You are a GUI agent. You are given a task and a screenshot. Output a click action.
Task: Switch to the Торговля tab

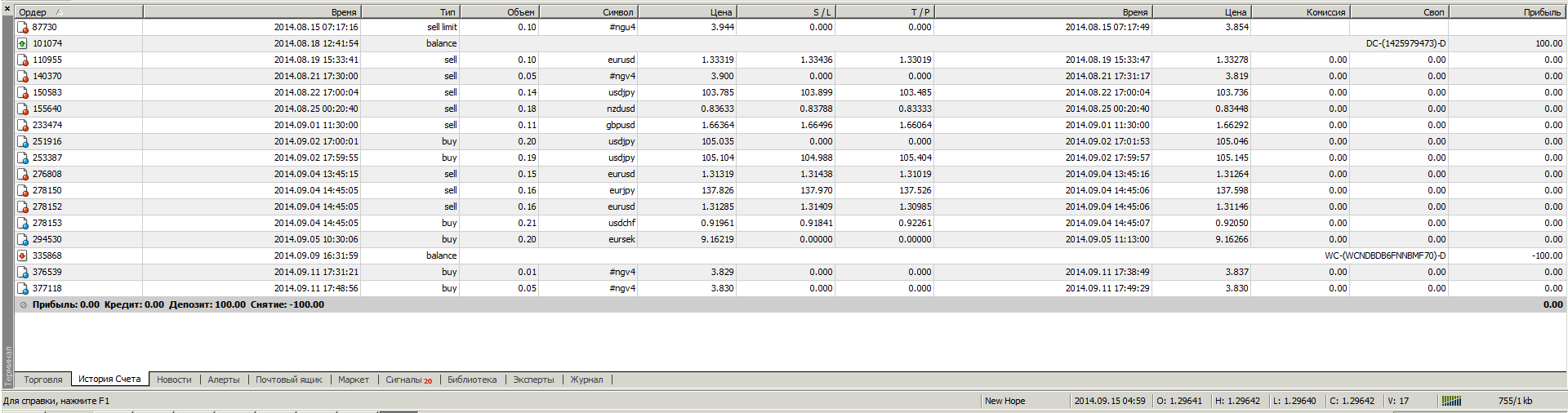point(43,380)
